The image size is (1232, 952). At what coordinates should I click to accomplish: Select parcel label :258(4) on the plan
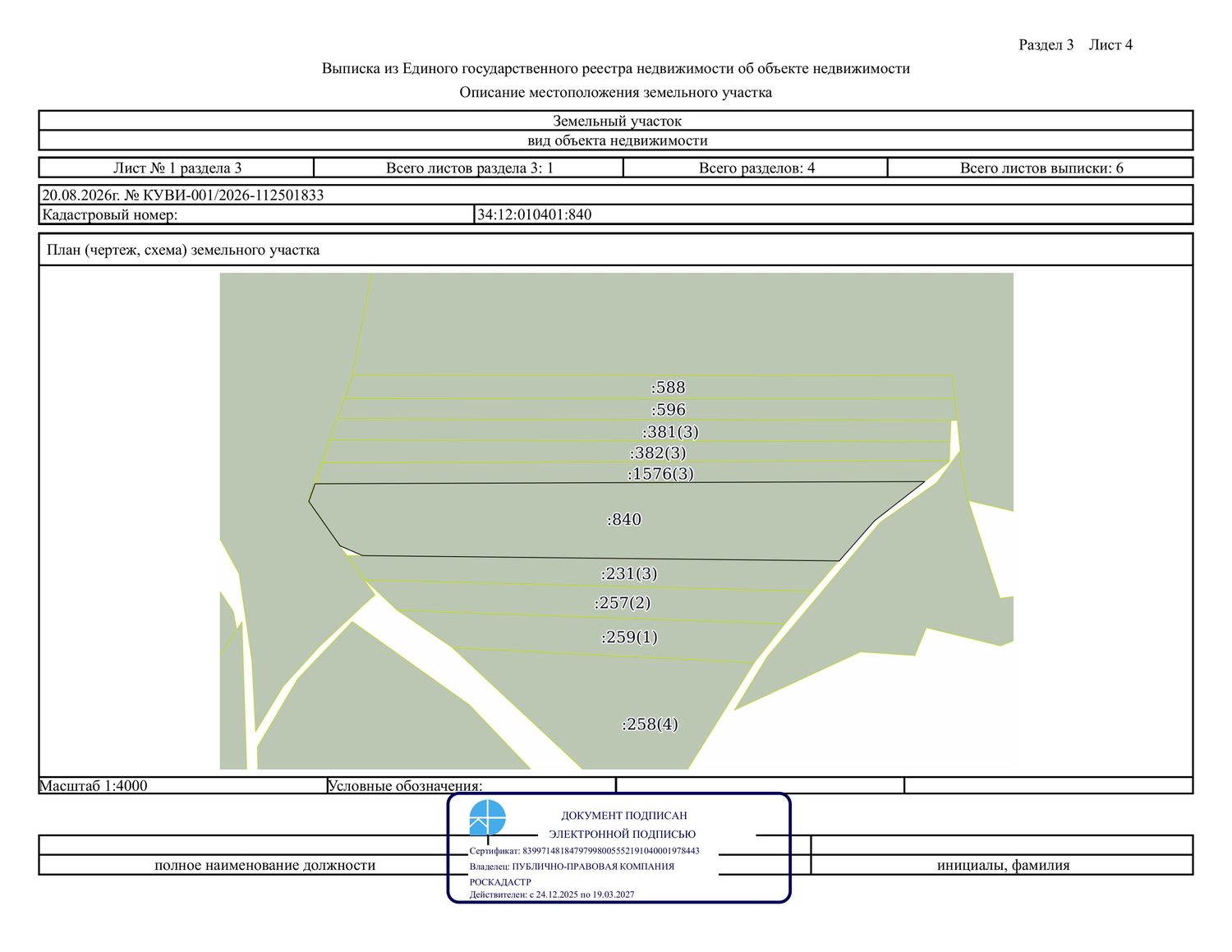(x=650, y=724)
